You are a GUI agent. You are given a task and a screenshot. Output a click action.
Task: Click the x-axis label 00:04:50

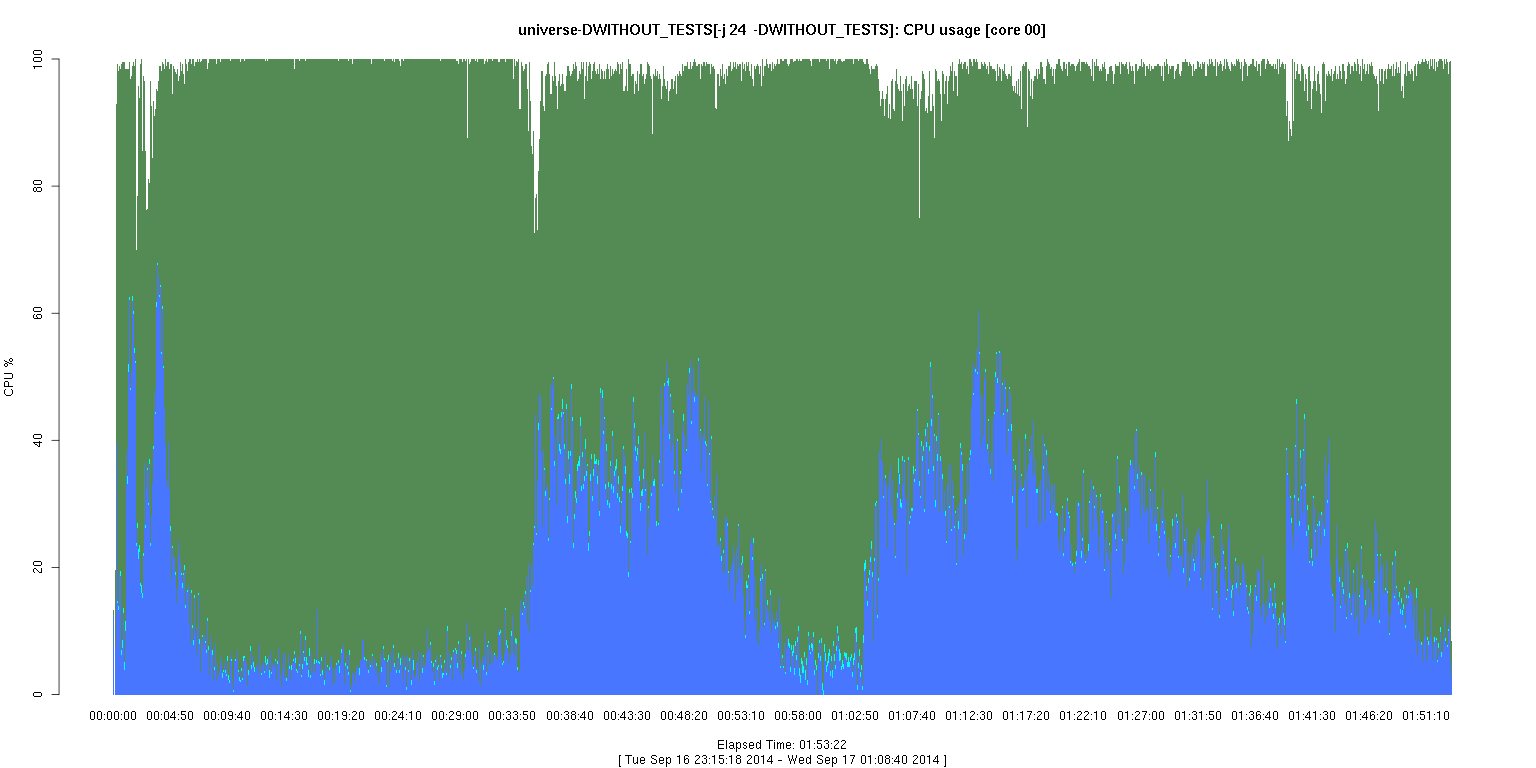click(x=170, y=716)
